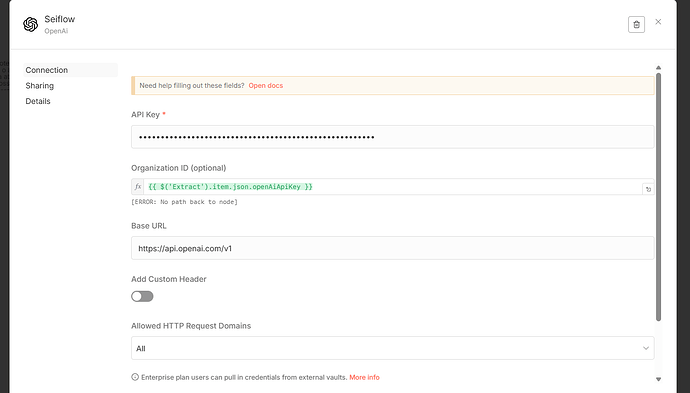Switch to the Details tab

click(38, 101)
